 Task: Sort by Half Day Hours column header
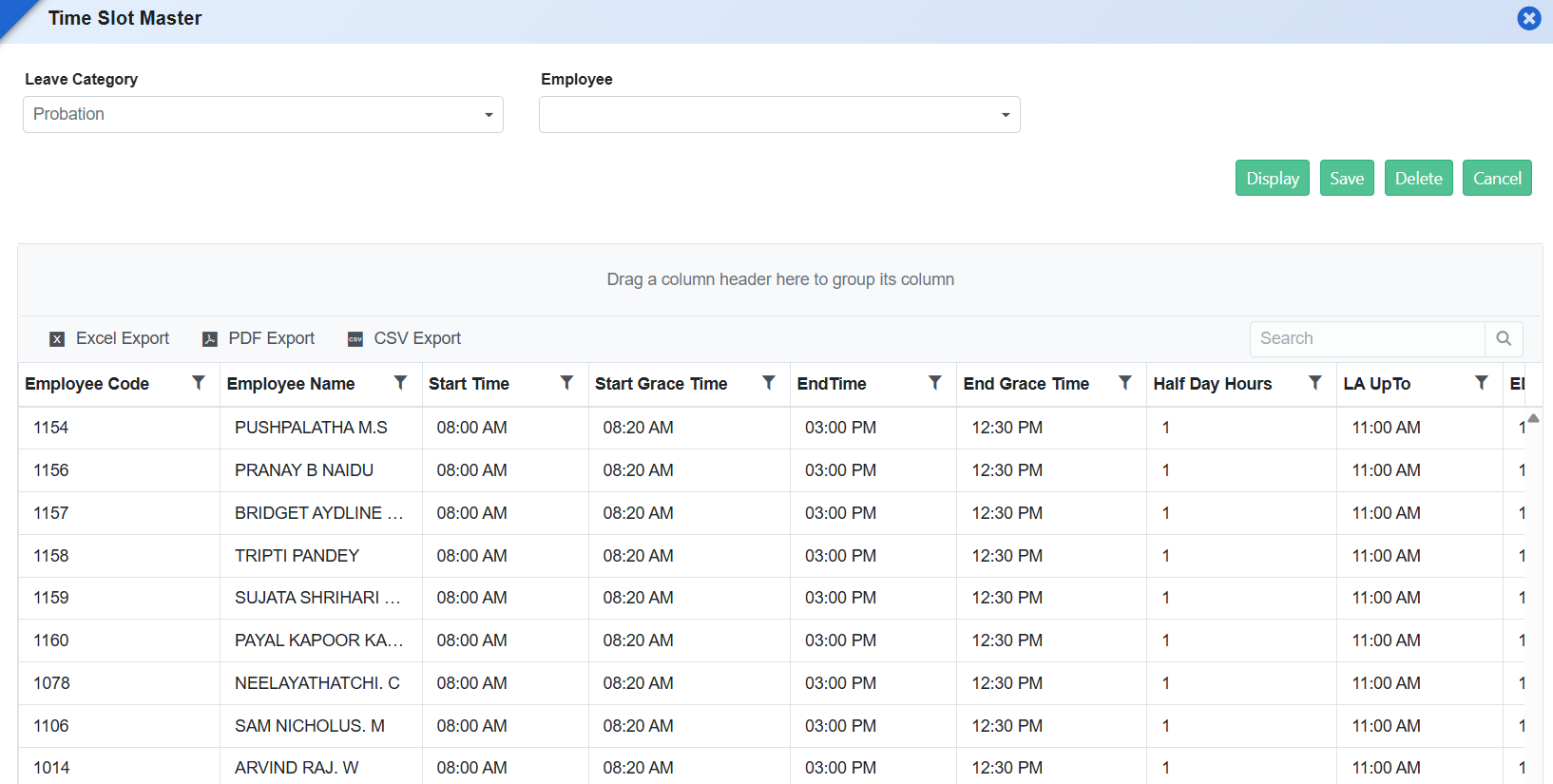[1213, 384]
